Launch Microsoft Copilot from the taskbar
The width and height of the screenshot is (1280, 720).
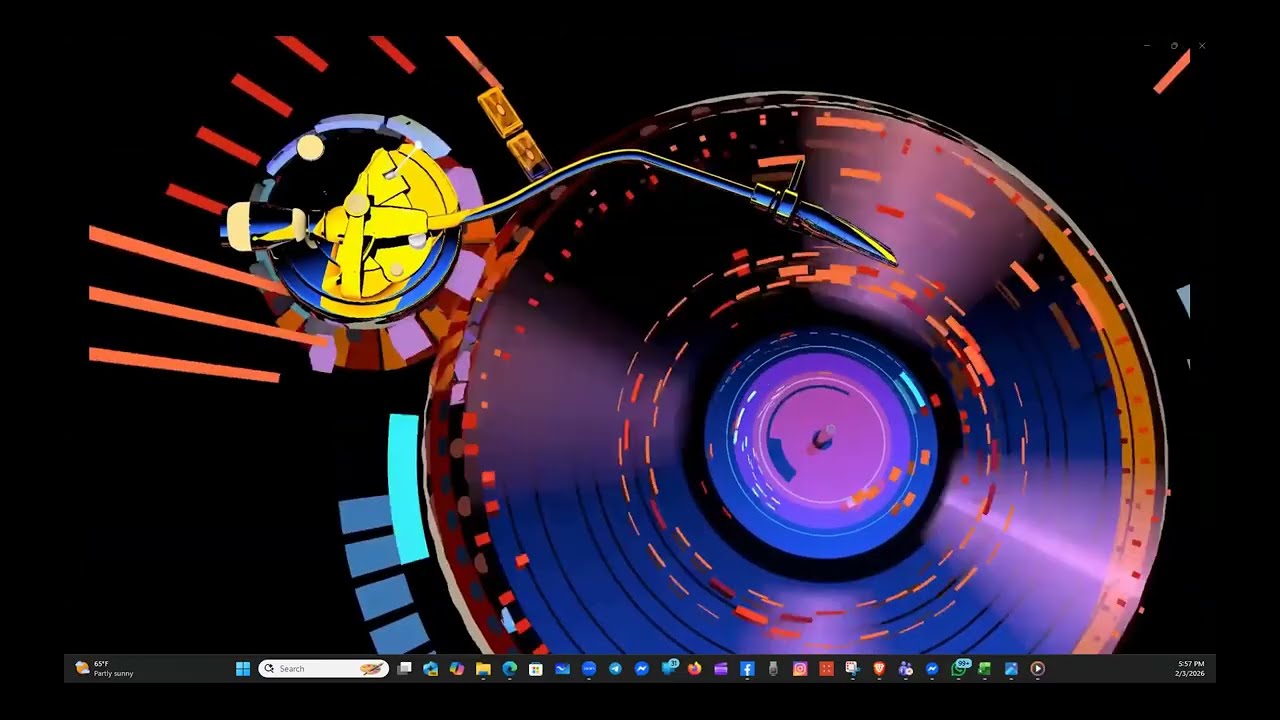pyautogui.click(x=457, y=669)
